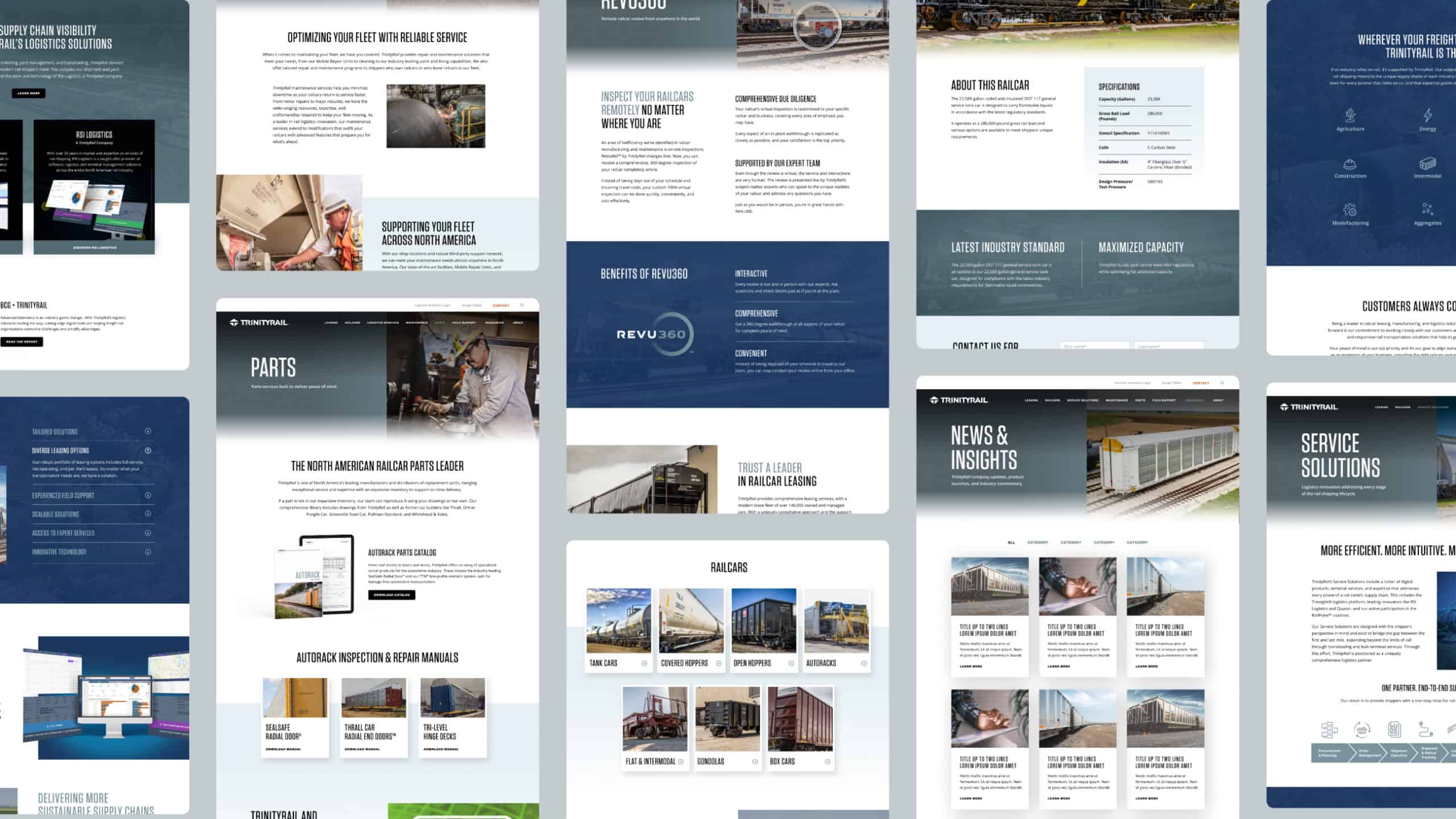Open the Tank Cars photo thumbnail
1456x819 pixels.
(x=619, y=621)
